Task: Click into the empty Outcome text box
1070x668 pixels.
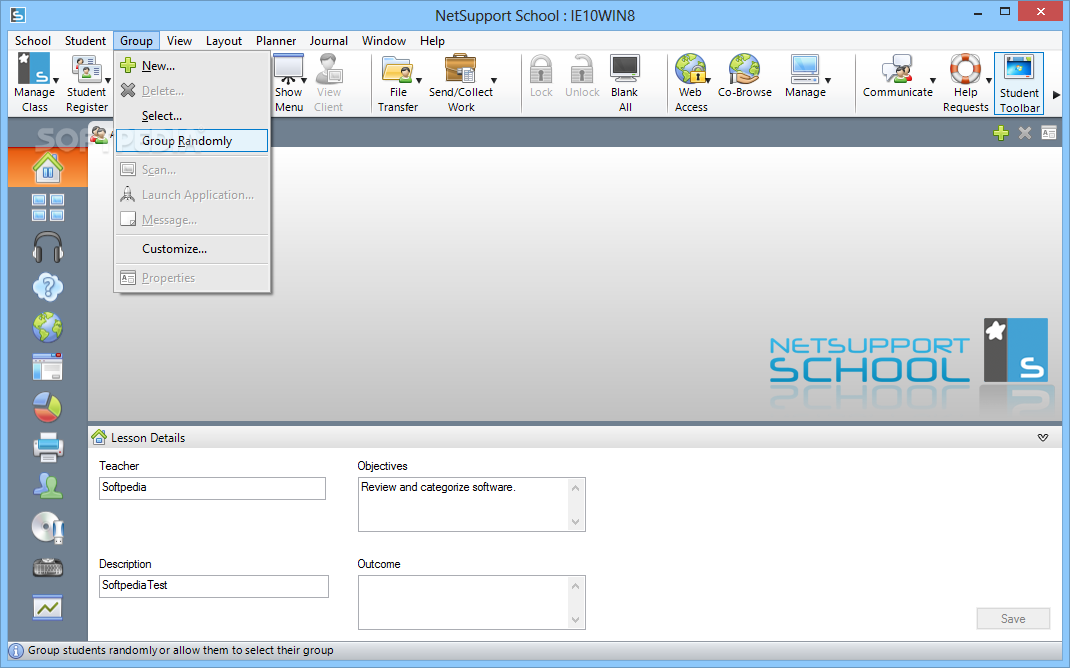Action: pyautogui.click(x=464, y=602)
